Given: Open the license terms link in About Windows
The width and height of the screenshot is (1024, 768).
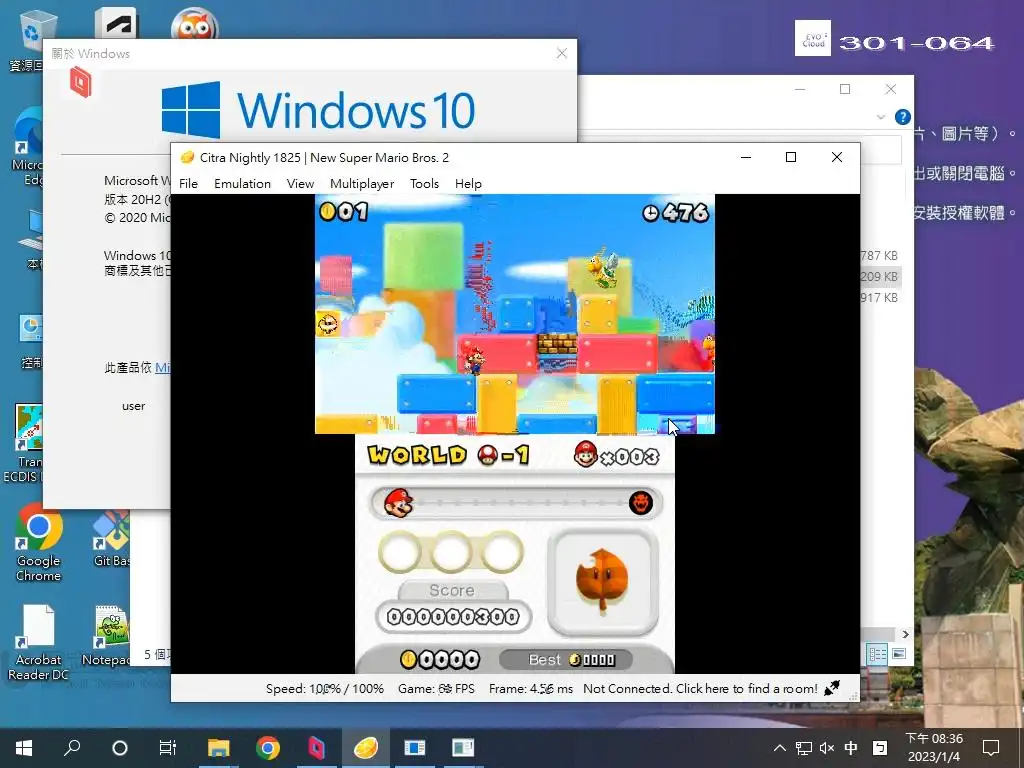Looking at the screenshot, I should coord(163,368).
